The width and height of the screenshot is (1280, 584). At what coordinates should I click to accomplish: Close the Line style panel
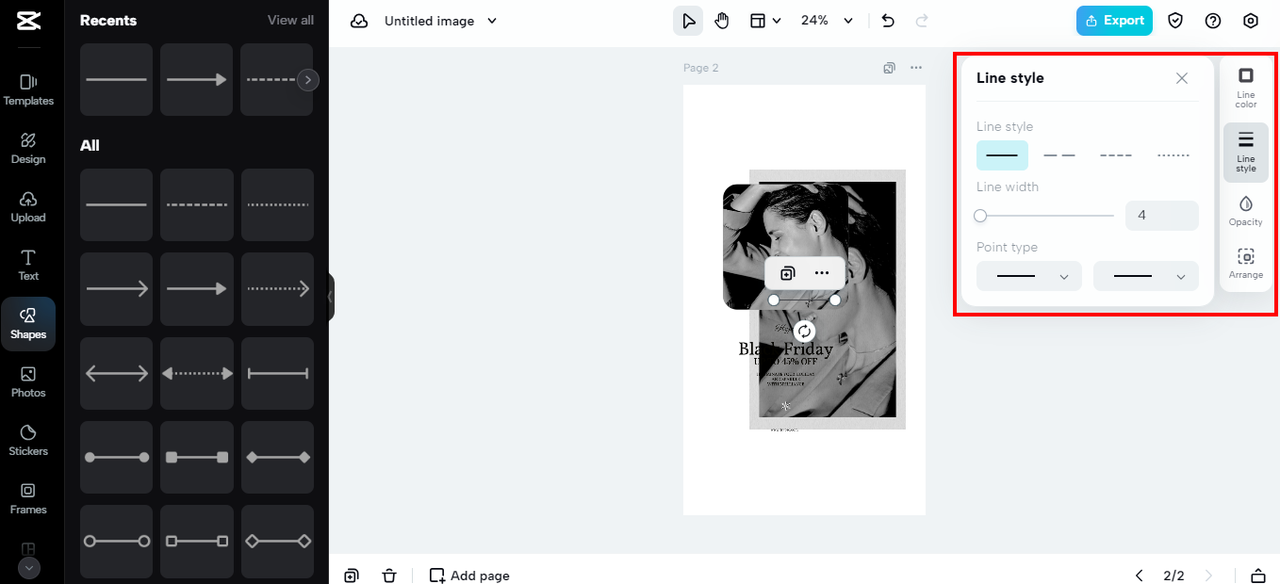(1182, 78)
